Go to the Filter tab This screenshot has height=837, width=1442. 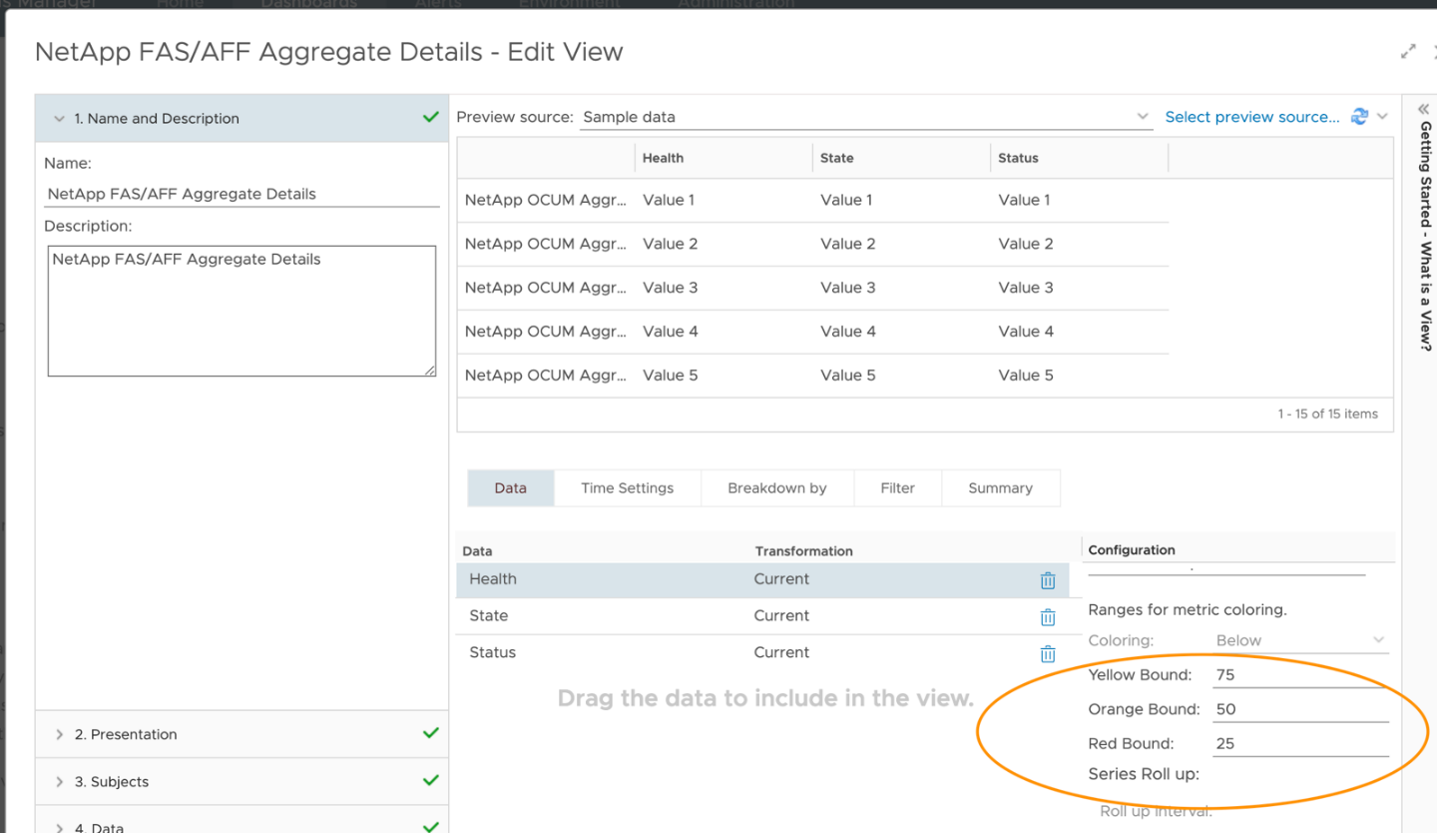point(897,488)
